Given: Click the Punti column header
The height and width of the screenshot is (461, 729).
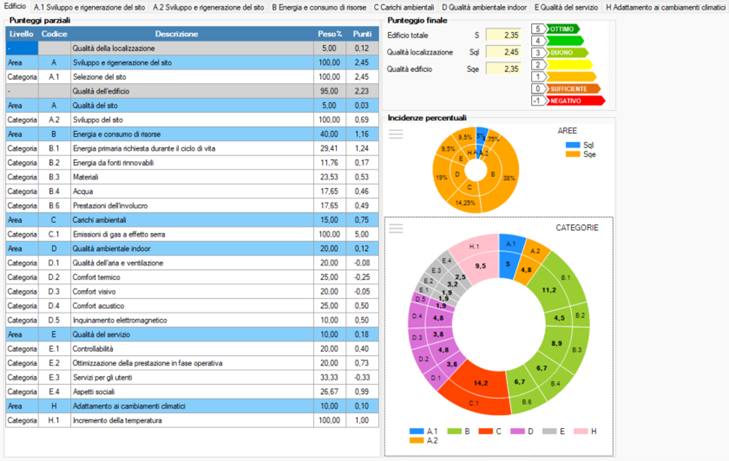Looking at the screenshot, I should [362, 34].
